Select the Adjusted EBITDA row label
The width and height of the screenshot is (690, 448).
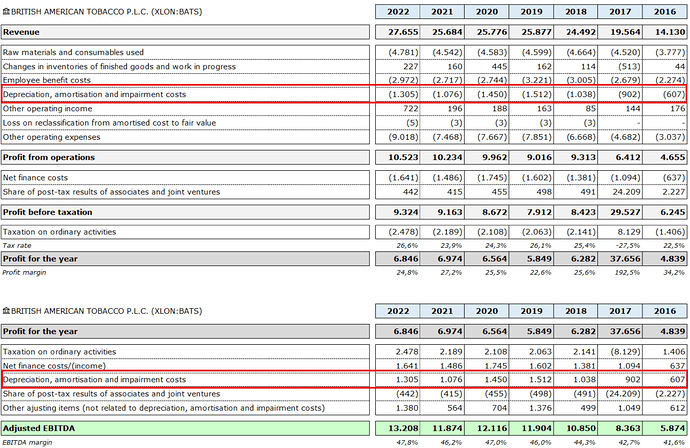(39, 428)
